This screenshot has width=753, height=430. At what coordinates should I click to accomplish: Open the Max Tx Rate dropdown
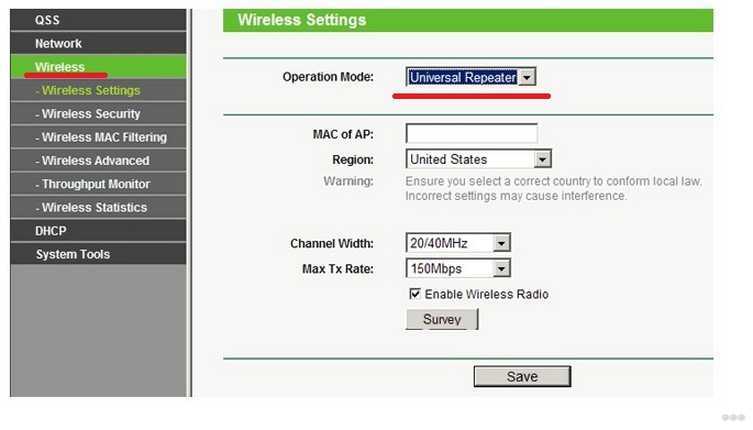point(458,269)
